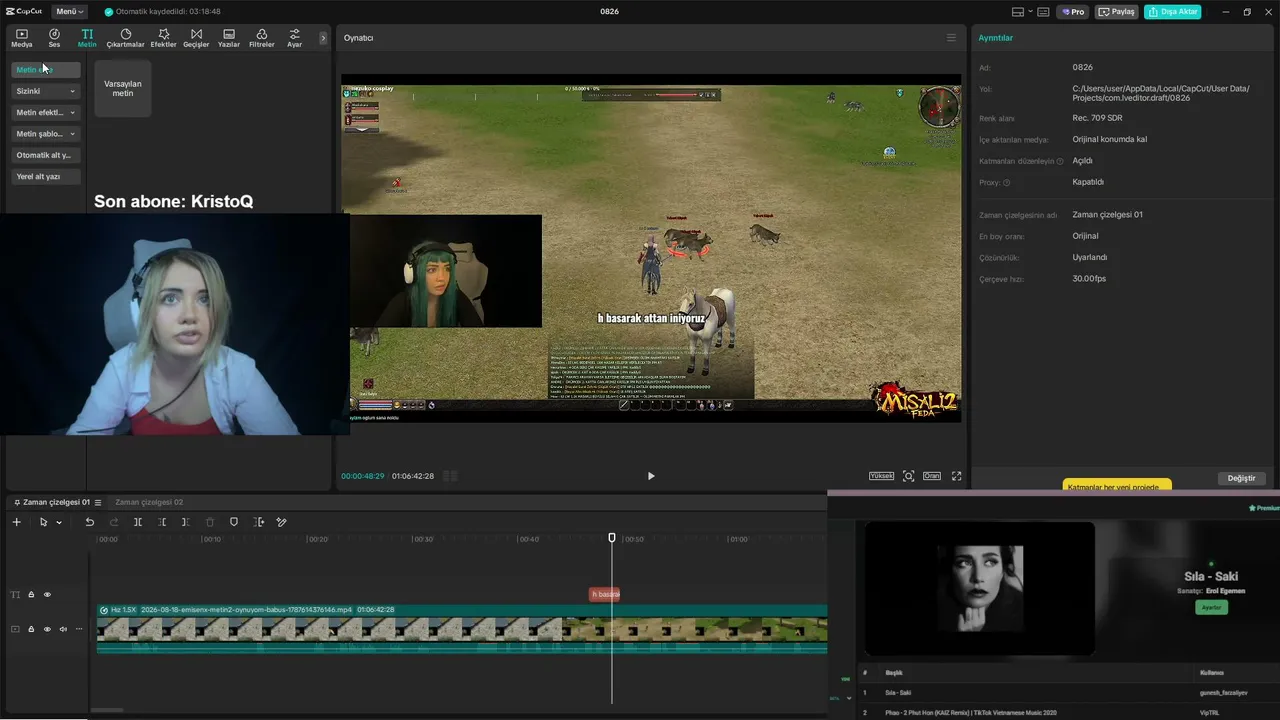Screen dimensions: 1280x720
Task: Click the Dışa Aktar export button
Action: pyautogui.click(x=1173, y=12)
